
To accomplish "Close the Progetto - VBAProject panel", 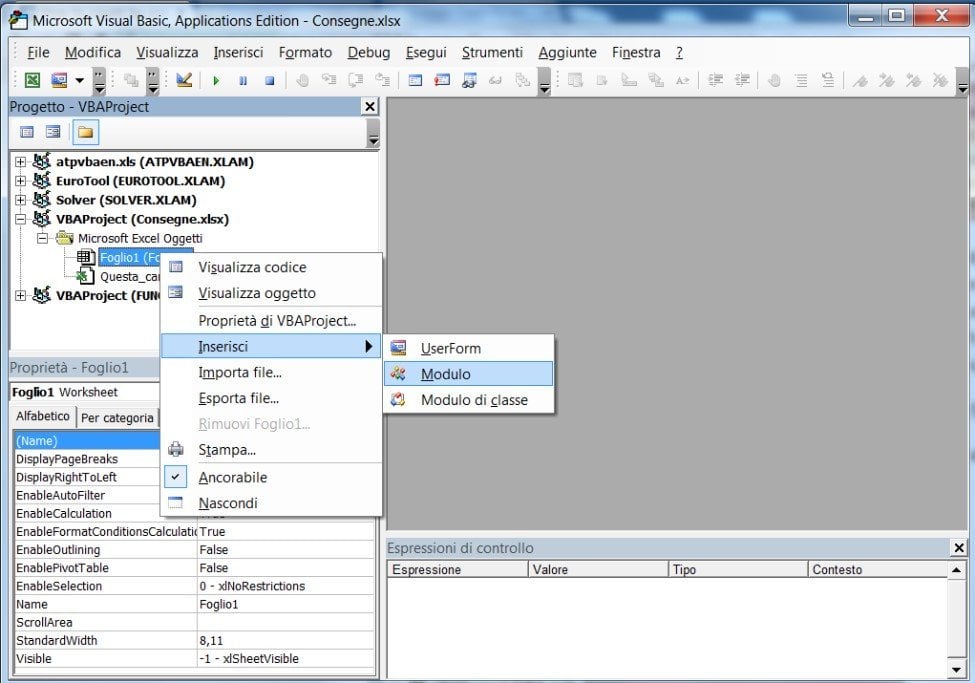I will tap(370, 106).
